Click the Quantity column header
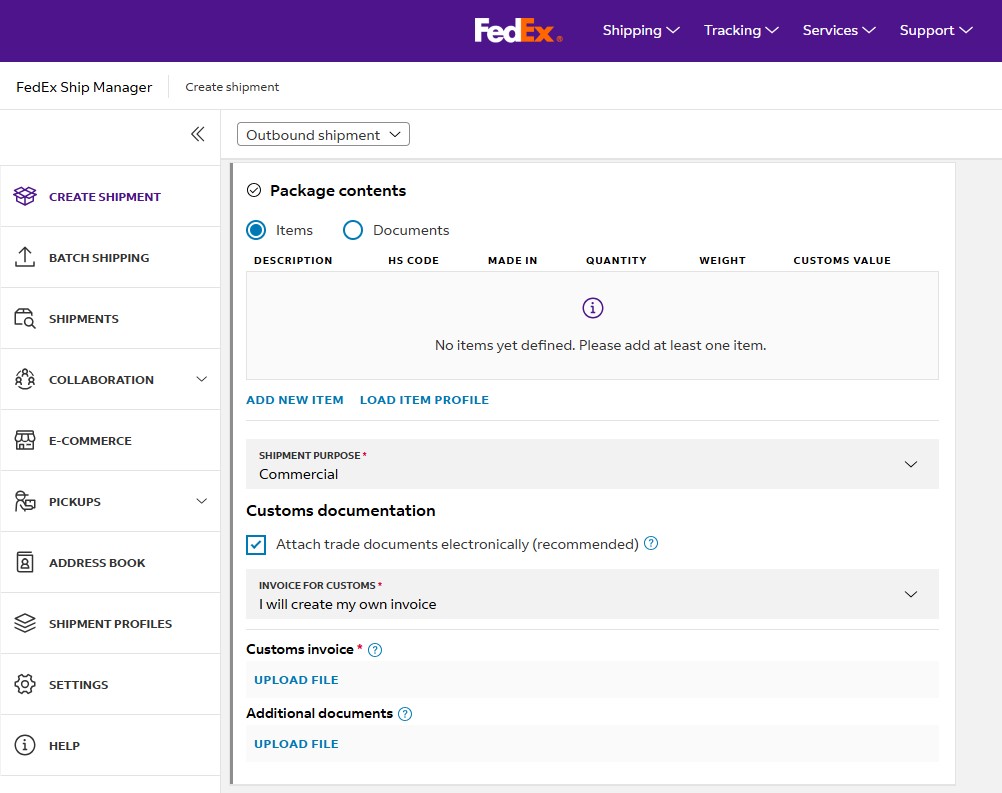 [616, 260]
